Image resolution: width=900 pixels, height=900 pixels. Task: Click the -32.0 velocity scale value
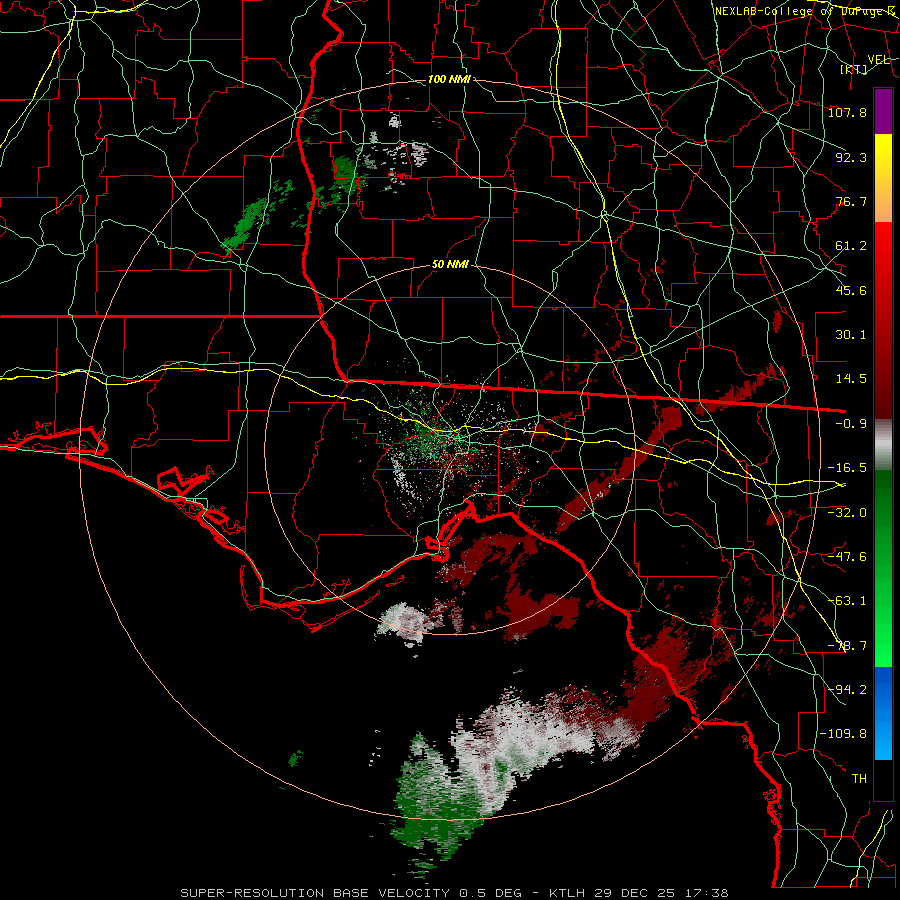847,513
